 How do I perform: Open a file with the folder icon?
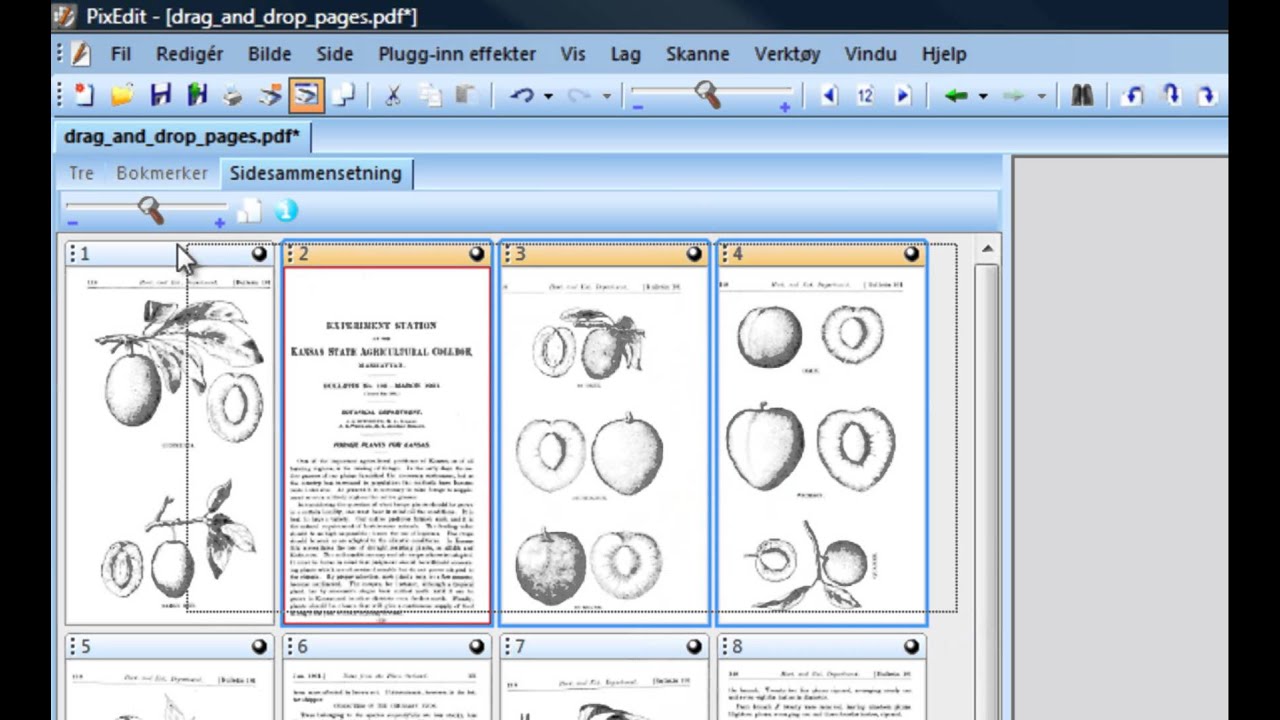[122, 96]
